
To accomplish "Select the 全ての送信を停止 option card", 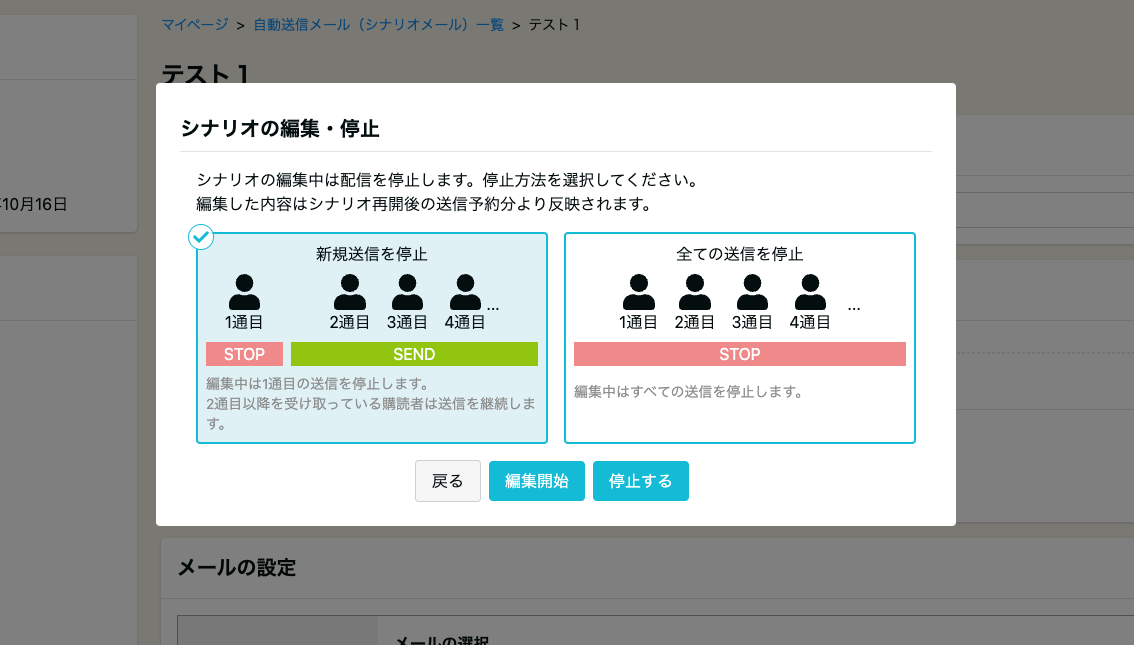I will tap(740, 338).
